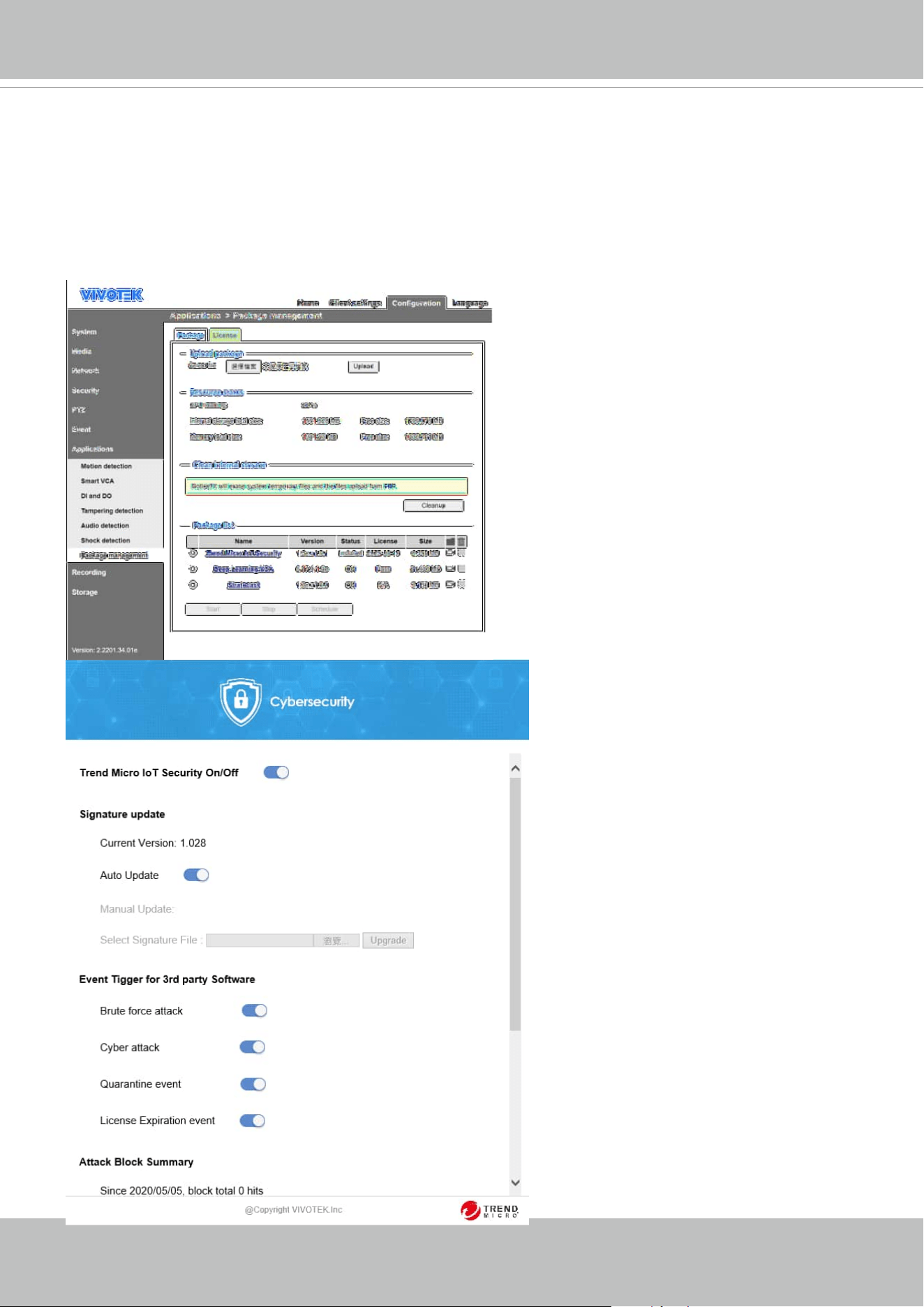Select radio button for Stratocast package

193,584
